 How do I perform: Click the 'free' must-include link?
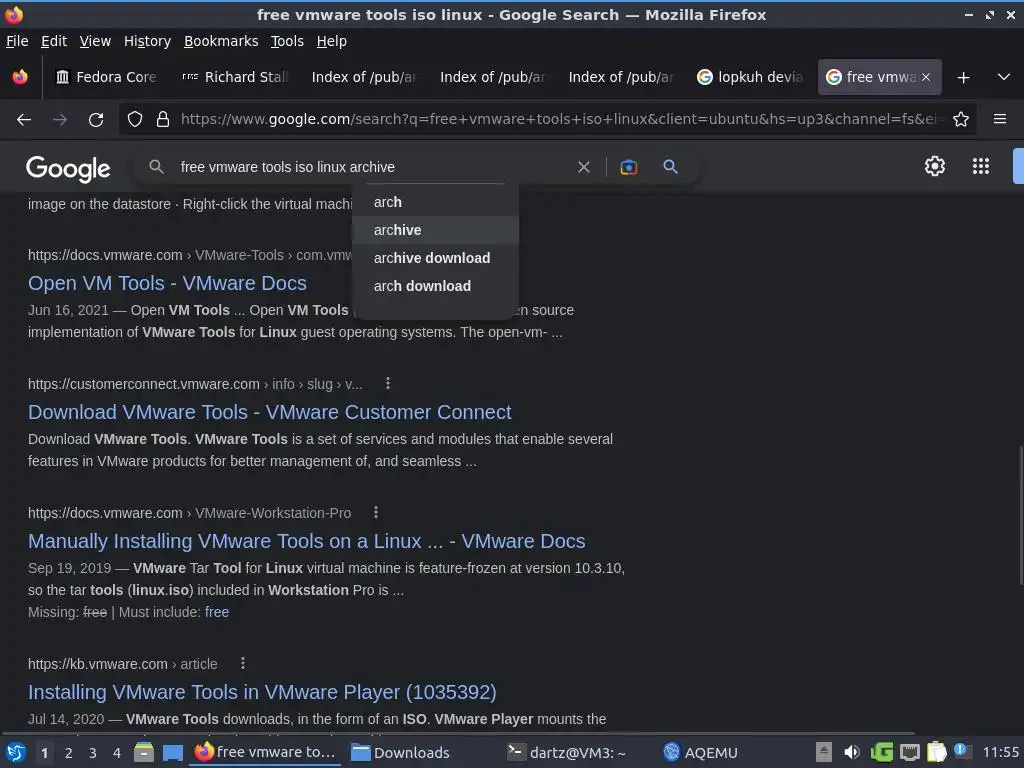(x=217, y=613)
